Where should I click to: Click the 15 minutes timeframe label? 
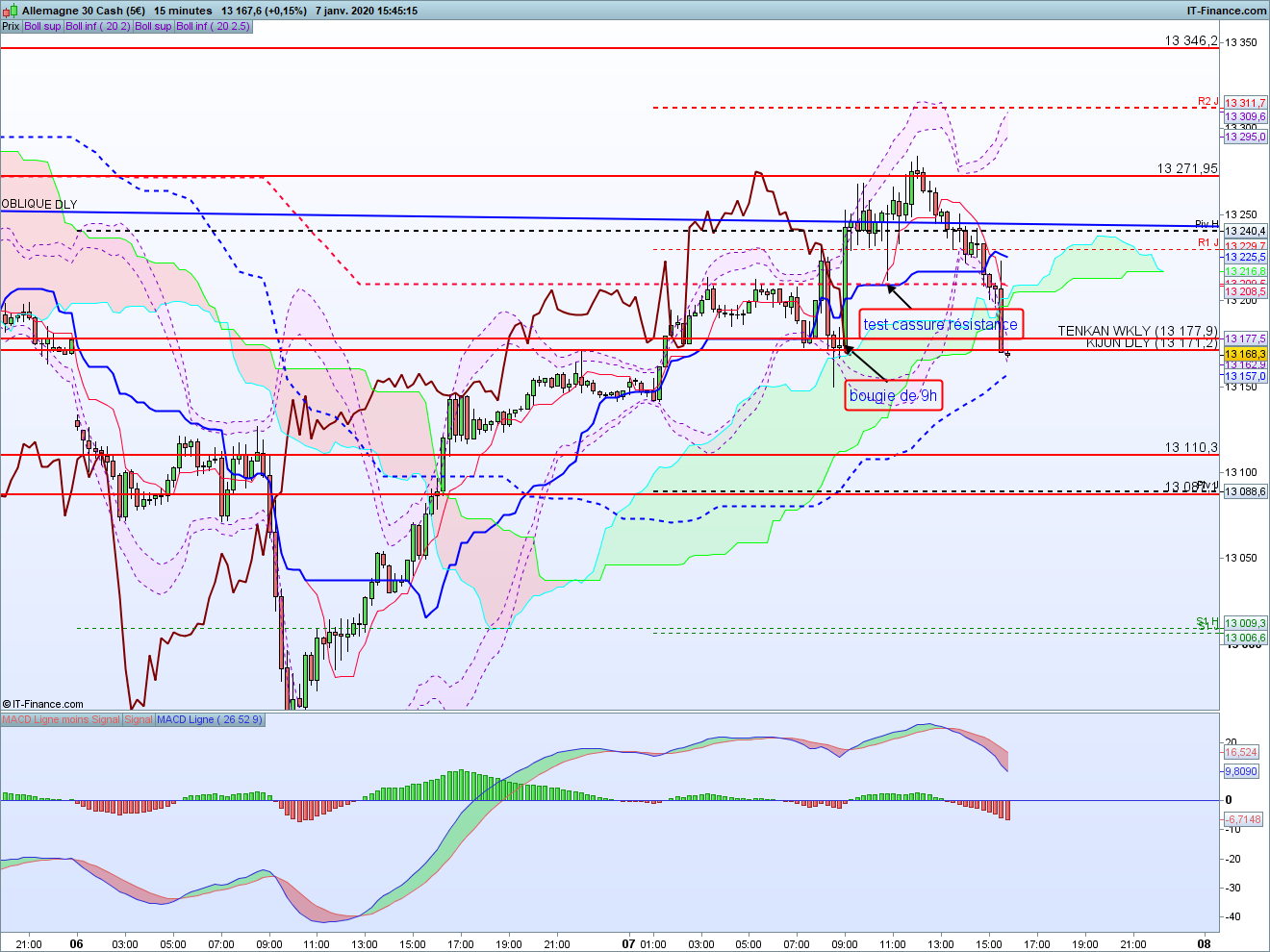(183, 11)
